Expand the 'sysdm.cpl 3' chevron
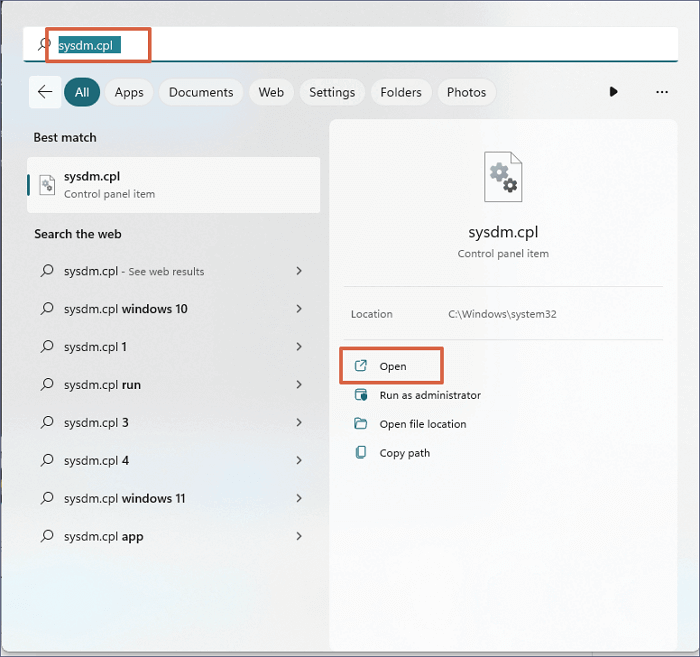The height and width of the screenshot is (657, 700). [299, 423]
